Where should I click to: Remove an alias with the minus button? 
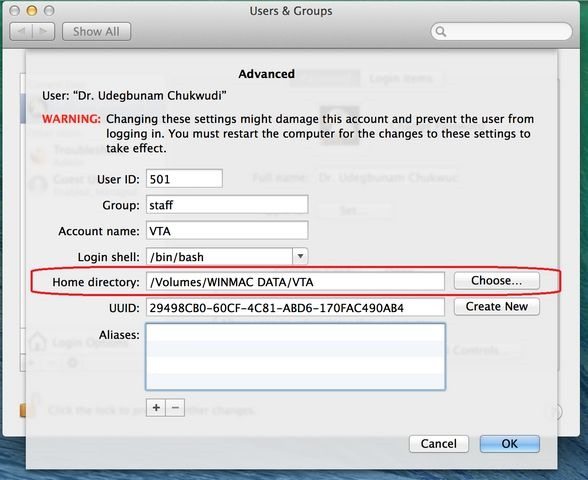[175, 407]
